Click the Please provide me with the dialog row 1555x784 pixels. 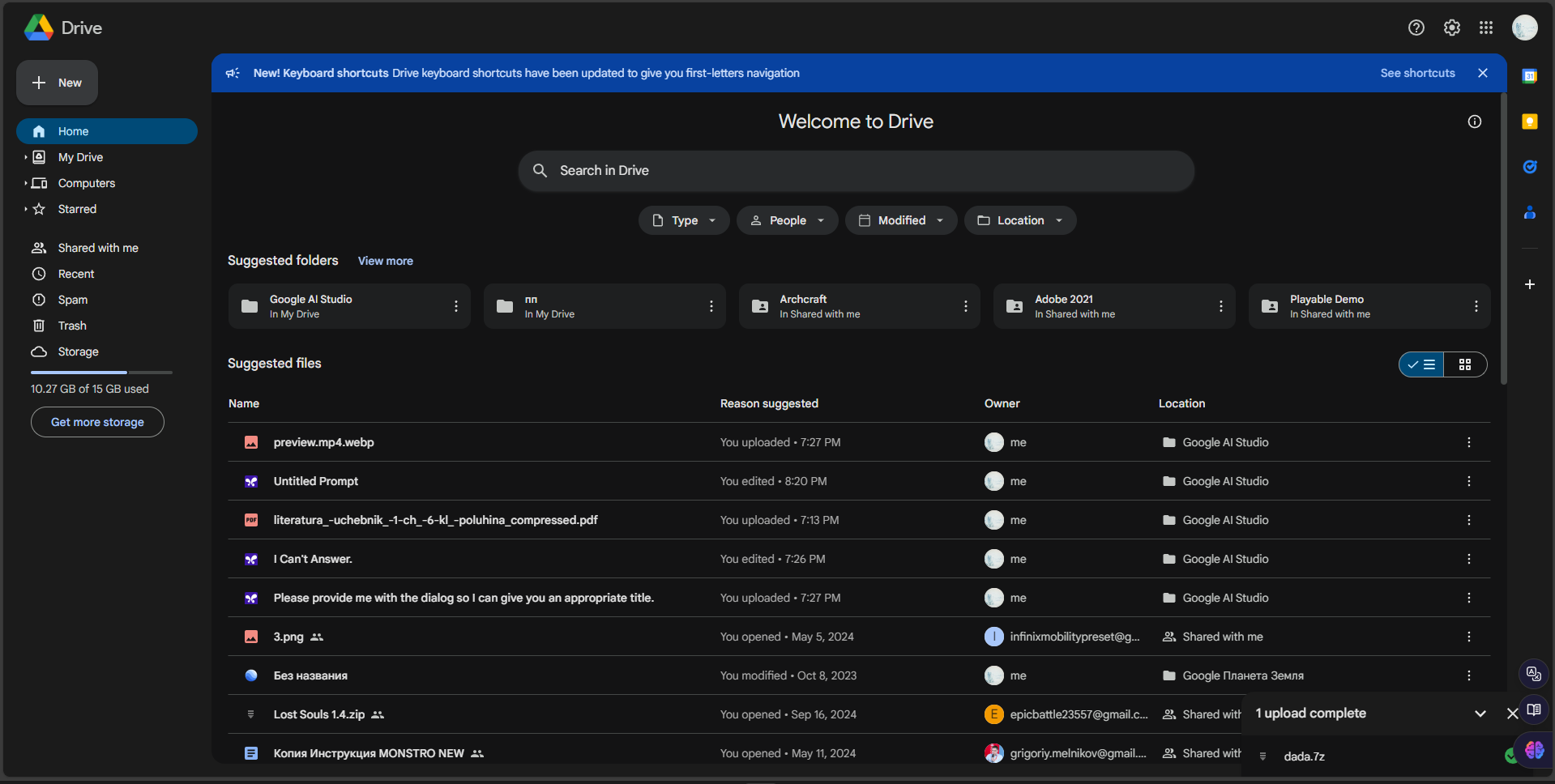pyautogui.click(x=859, y=598)
